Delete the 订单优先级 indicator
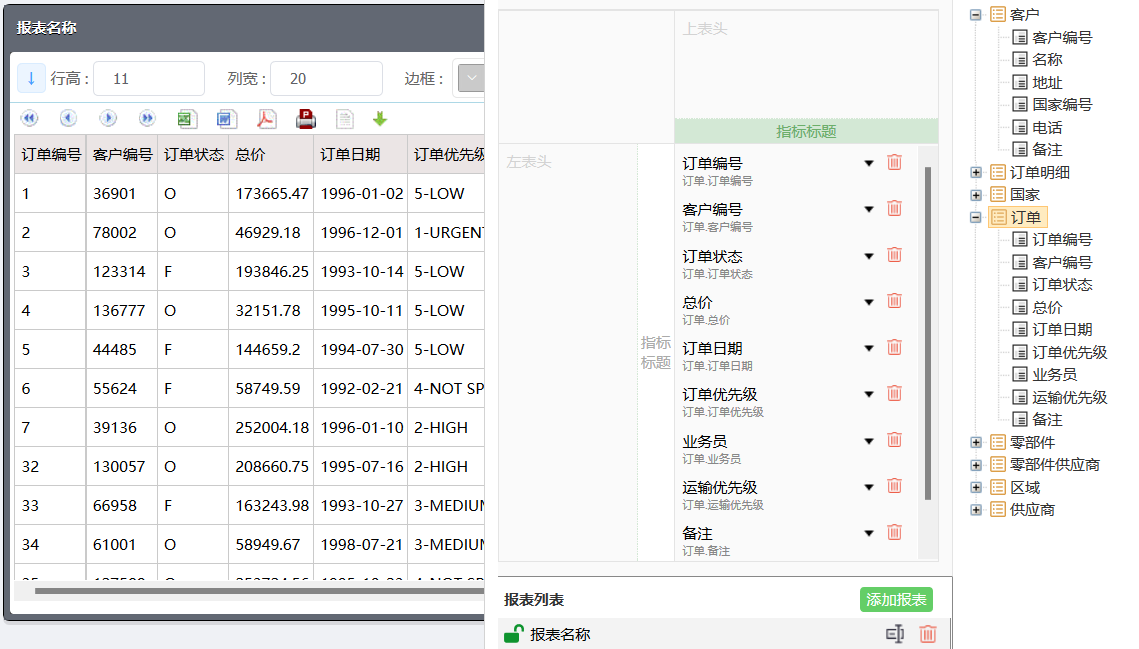The image size is (1139, 649). [894, 393]
